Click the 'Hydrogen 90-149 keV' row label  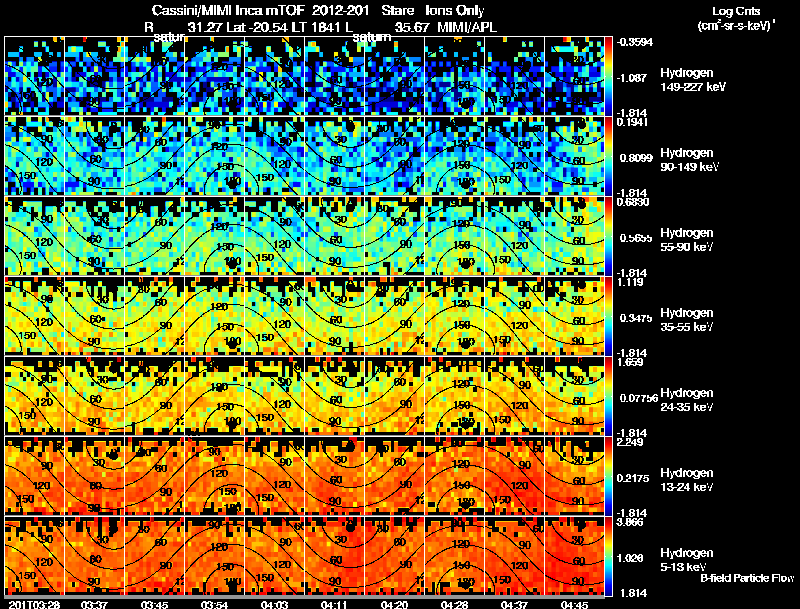click(689, 160)
